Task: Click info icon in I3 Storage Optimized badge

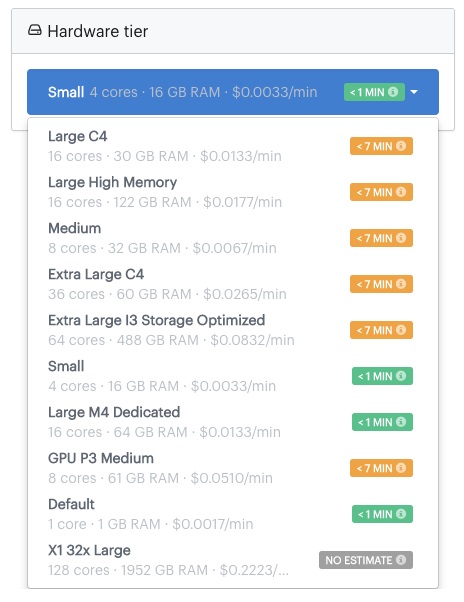Action: point(401,330)
